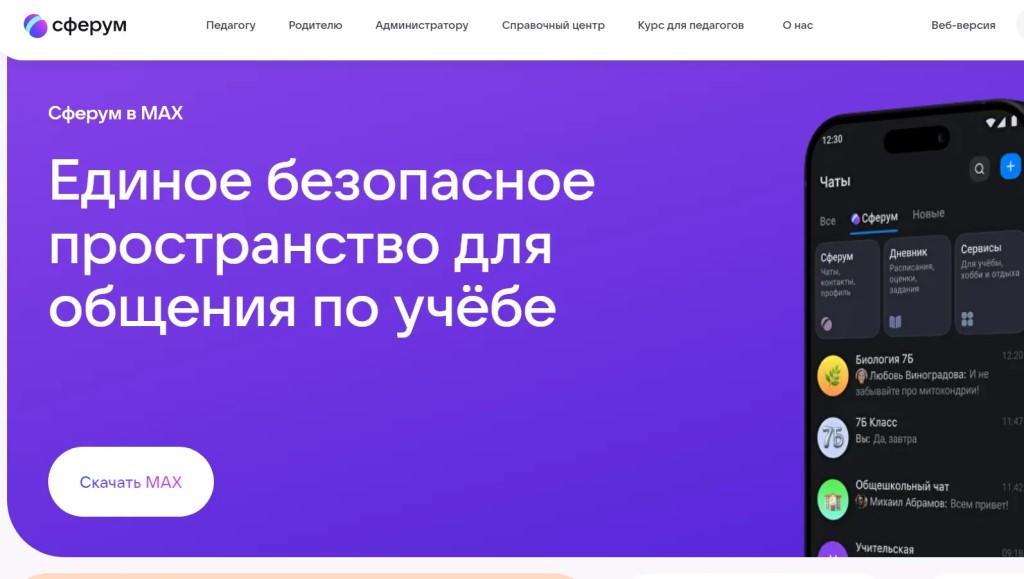Open the Биология 7Б chat title

pos(884,359)
